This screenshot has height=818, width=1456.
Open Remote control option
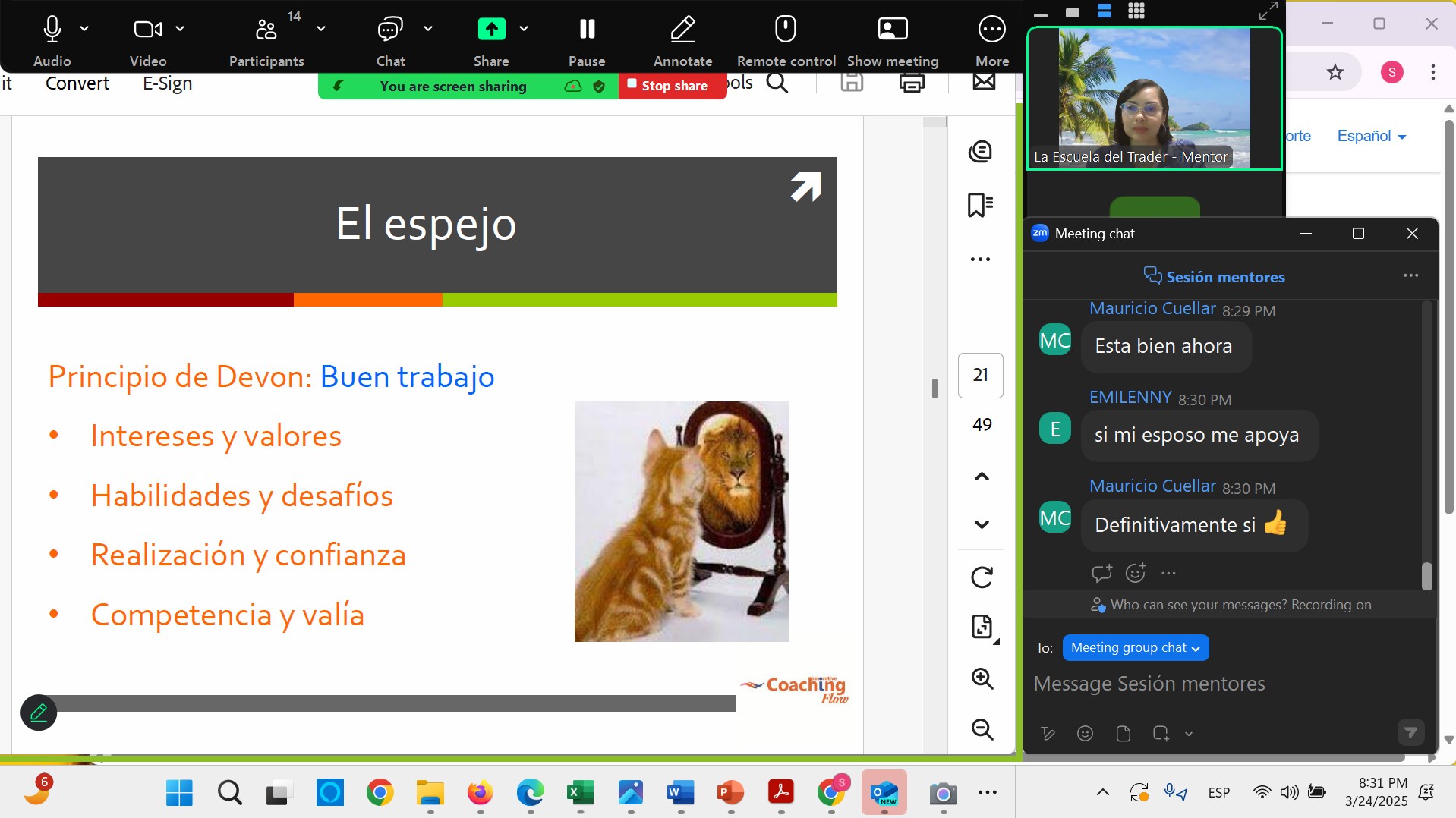click(786, 30)
